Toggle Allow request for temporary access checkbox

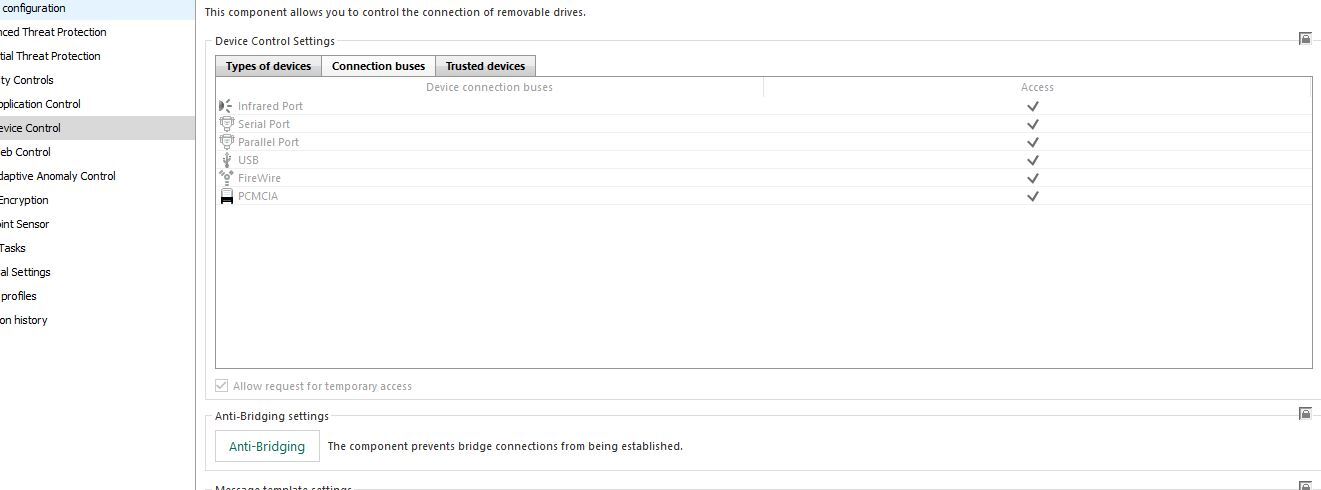pyautogui.click(x=222, y=386)
